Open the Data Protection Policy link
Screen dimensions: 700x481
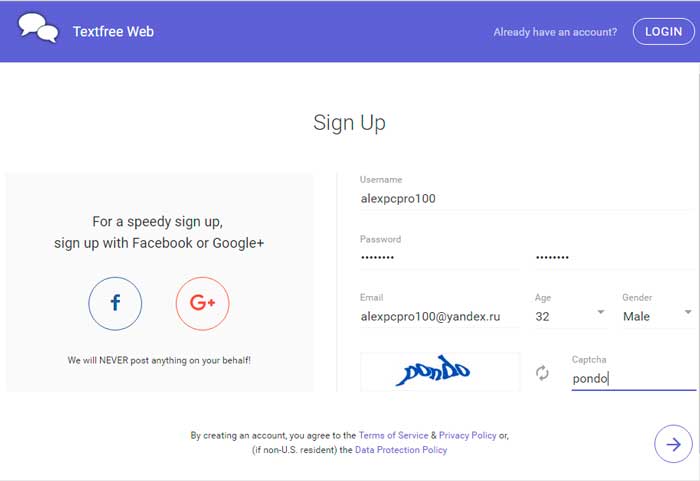tap(401, 450)
